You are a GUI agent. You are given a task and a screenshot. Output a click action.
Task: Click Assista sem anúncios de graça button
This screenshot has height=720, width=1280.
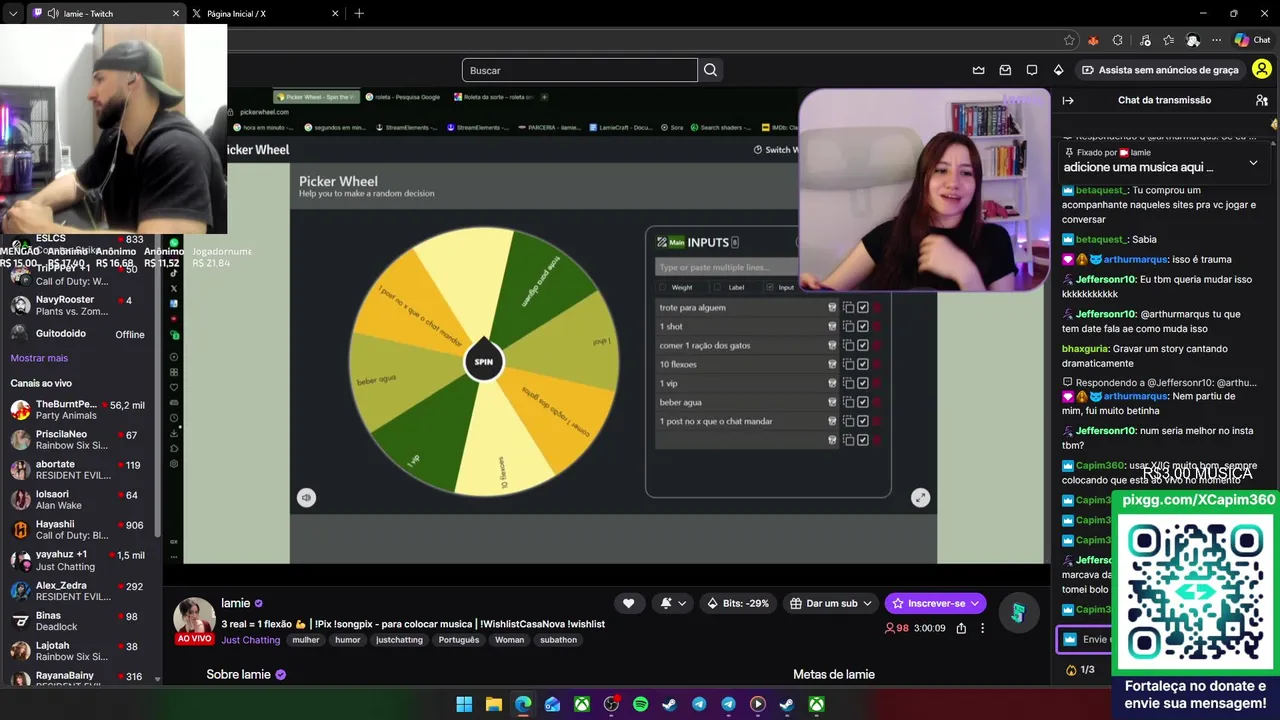point(1160,70)
